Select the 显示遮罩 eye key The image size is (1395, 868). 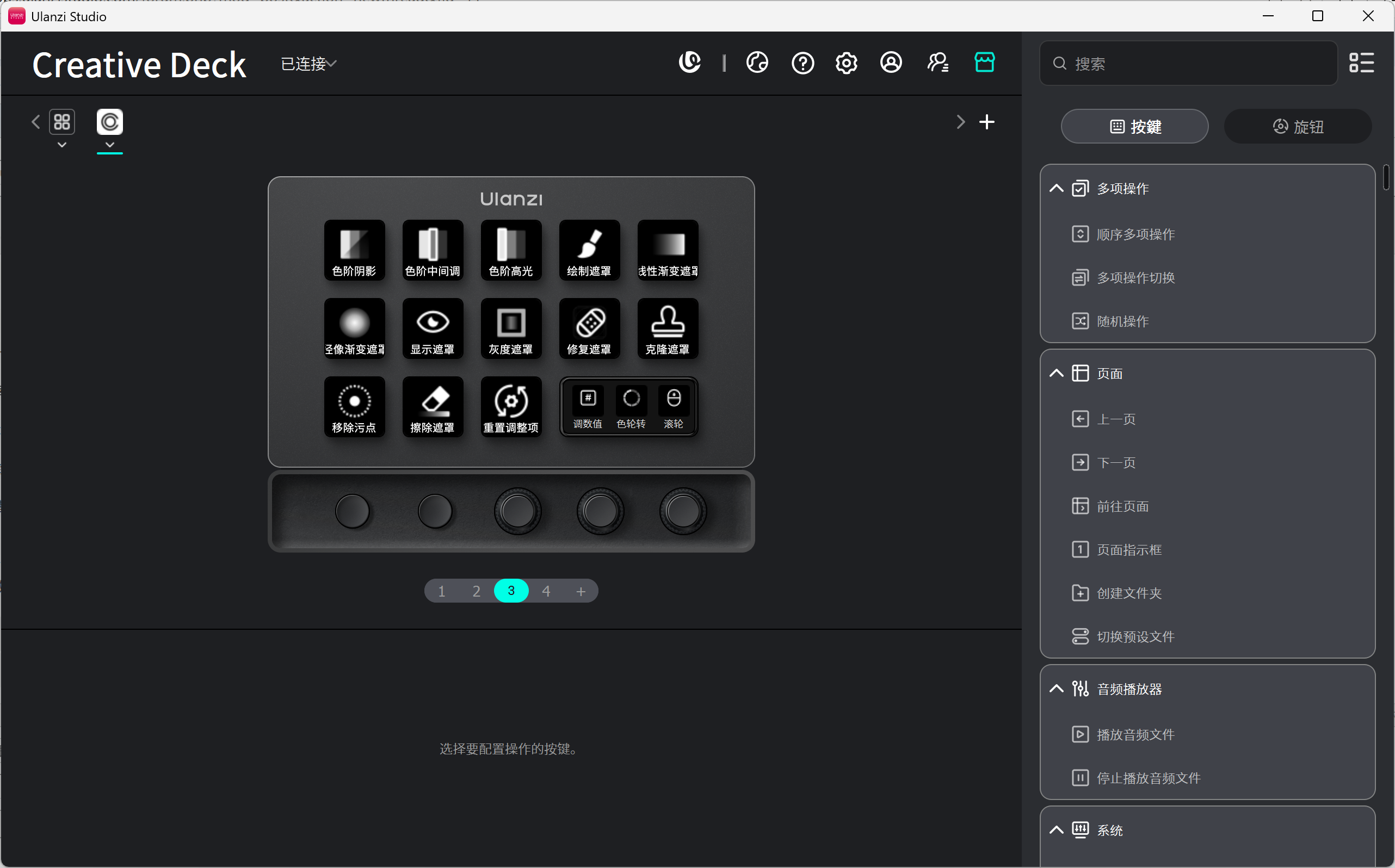pos(433,328)
